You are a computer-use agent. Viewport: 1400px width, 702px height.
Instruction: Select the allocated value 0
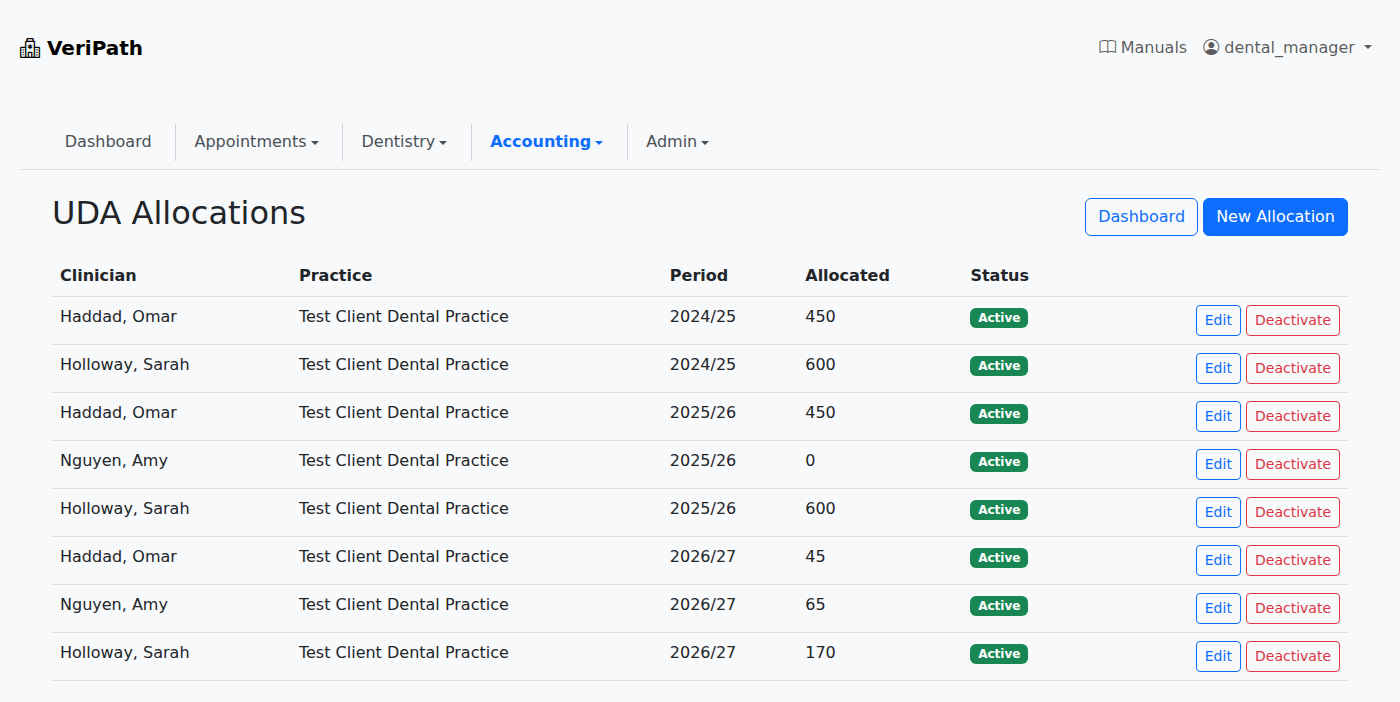(x=810, y=460)
